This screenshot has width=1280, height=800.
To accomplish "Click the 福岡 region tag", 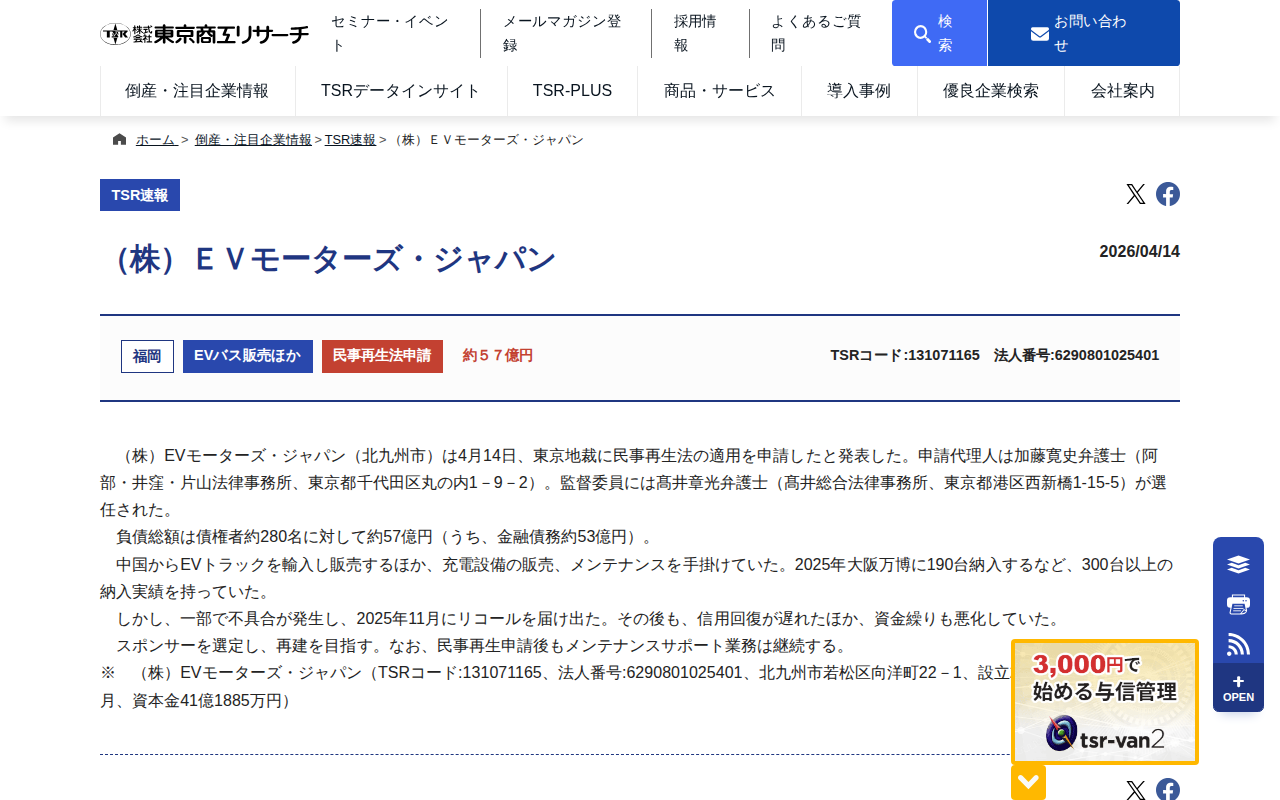I will pyautogui.click(x=147, y=356).
